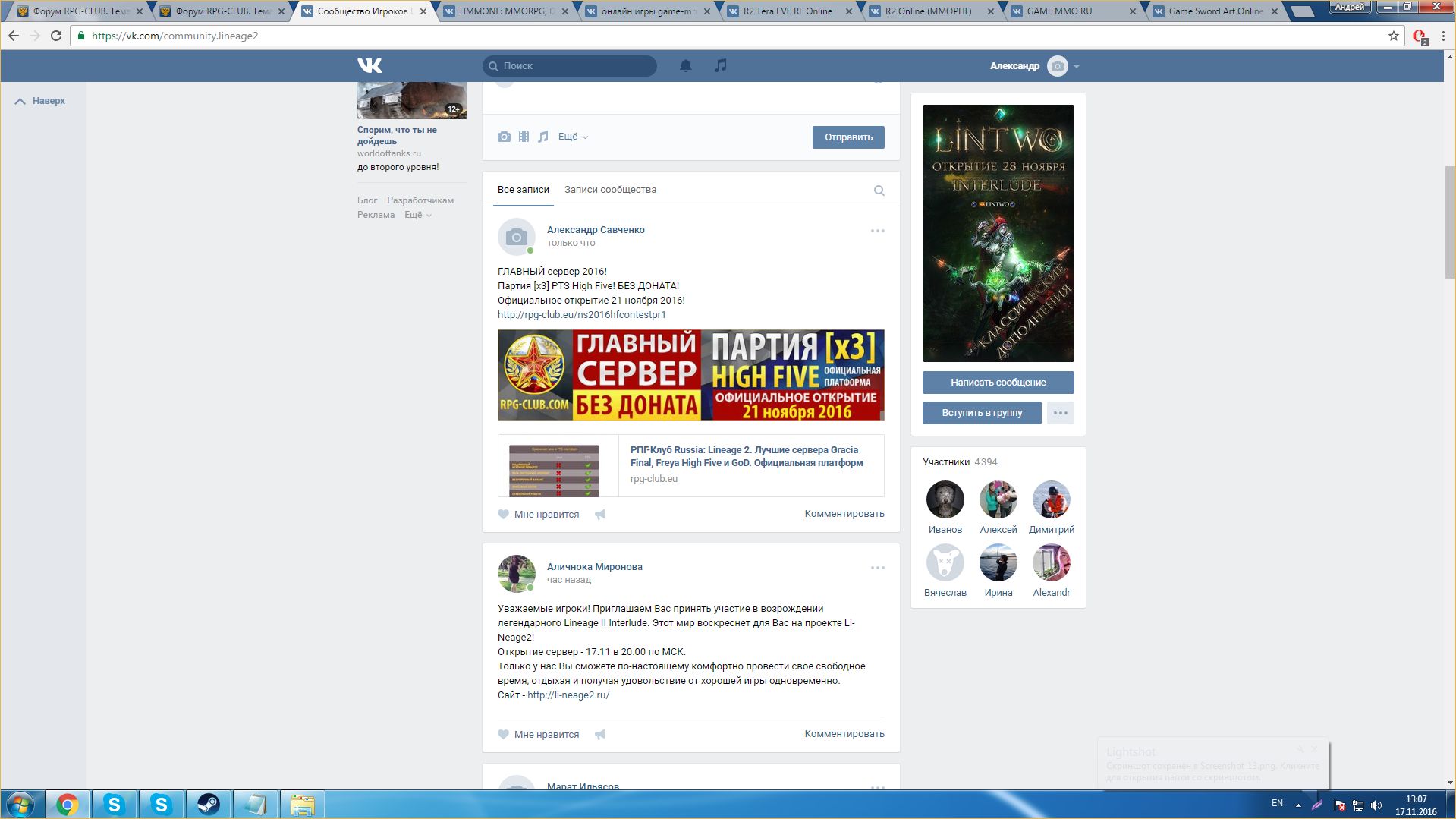1456x819 pixels.
Task: Click the VK logo in the header
Action: pos(370,66)
